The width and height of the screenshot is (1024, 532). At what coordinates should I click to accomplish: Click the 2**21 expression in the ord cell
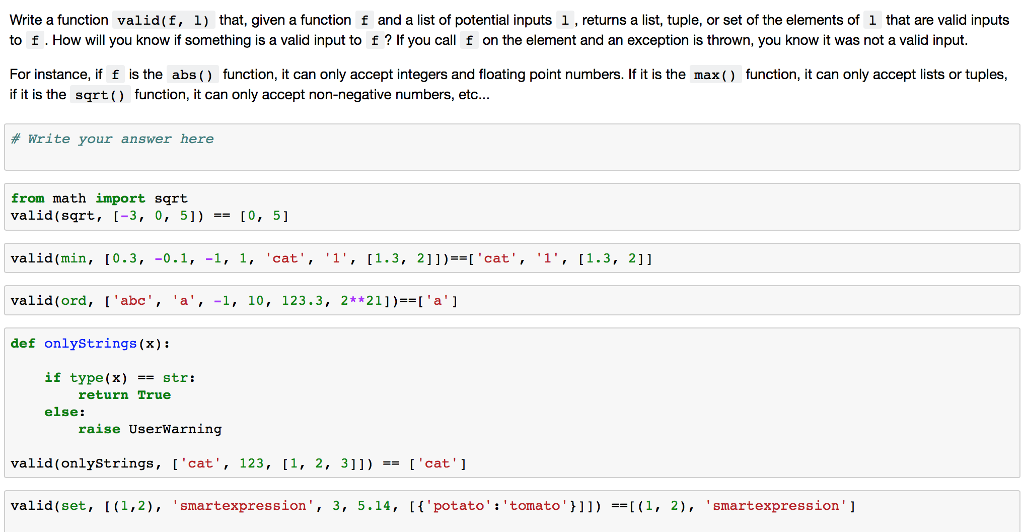361,301
